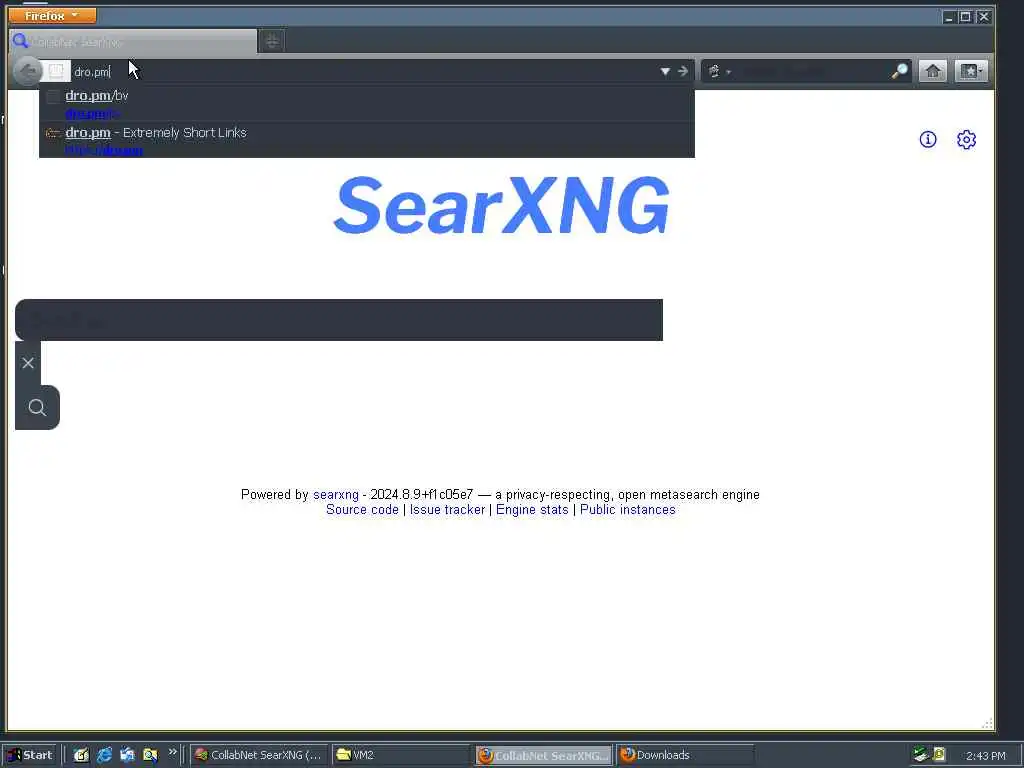Click the magnifier icon in browser search box
Viewport: 1024px width, 768px height.
900,71
